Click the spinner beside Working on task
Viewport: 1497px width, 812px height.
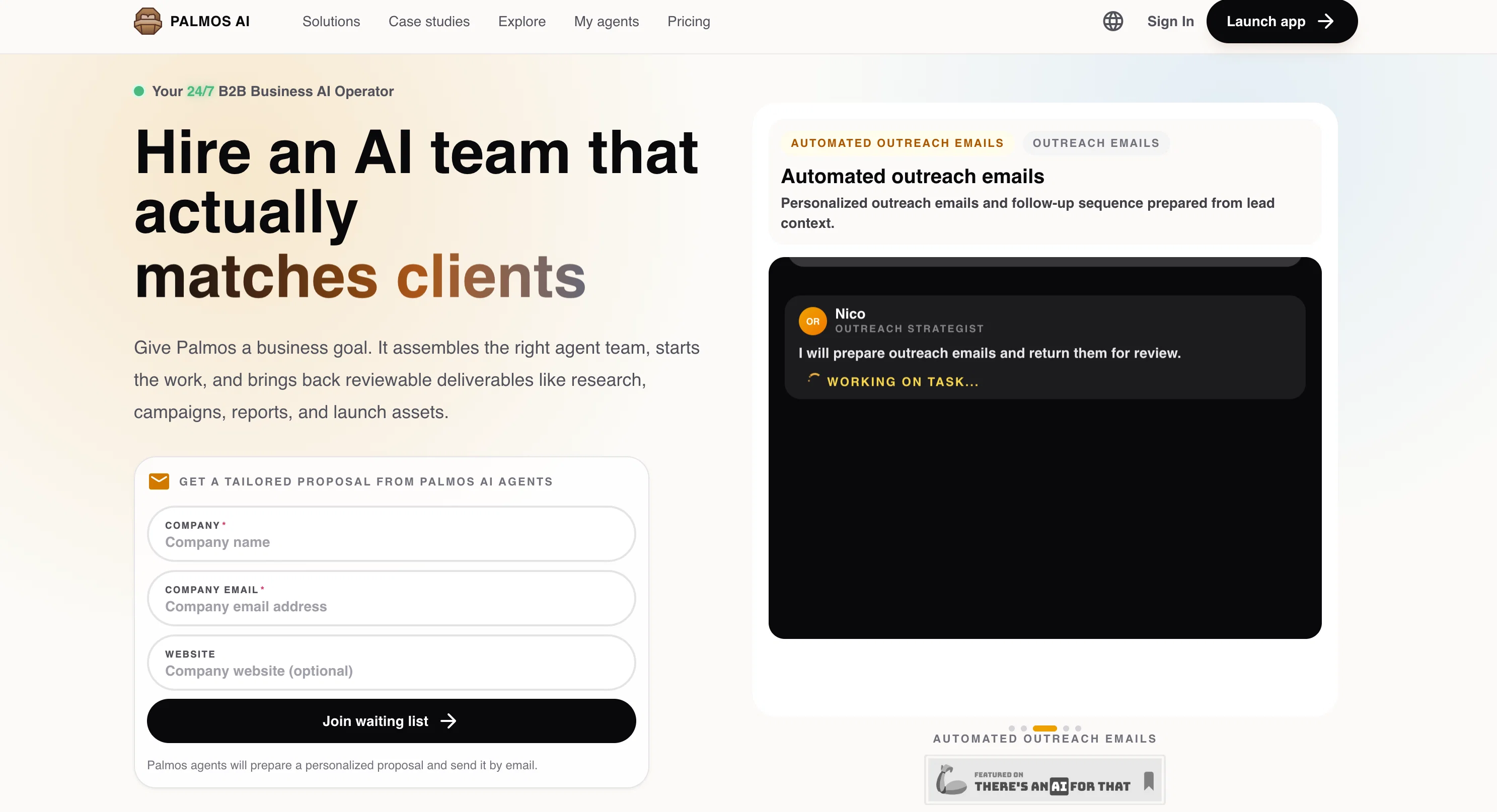[813, 379]
